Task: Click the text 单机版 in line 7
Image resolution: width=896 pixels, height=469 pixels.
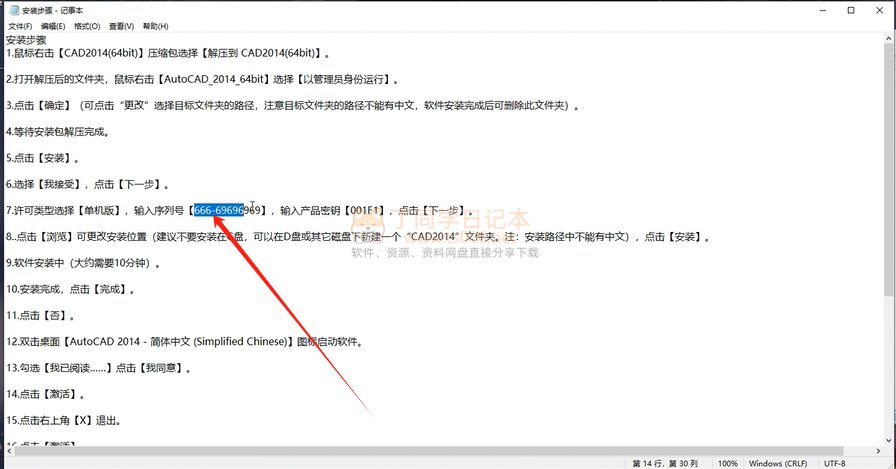Action: 98,210
